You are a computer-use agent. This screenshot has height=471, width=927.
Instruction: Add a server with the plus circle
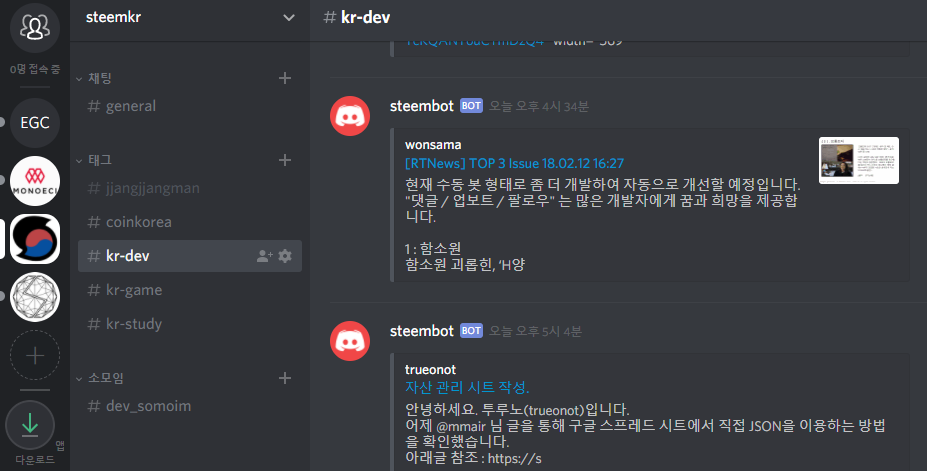[35, 355]
